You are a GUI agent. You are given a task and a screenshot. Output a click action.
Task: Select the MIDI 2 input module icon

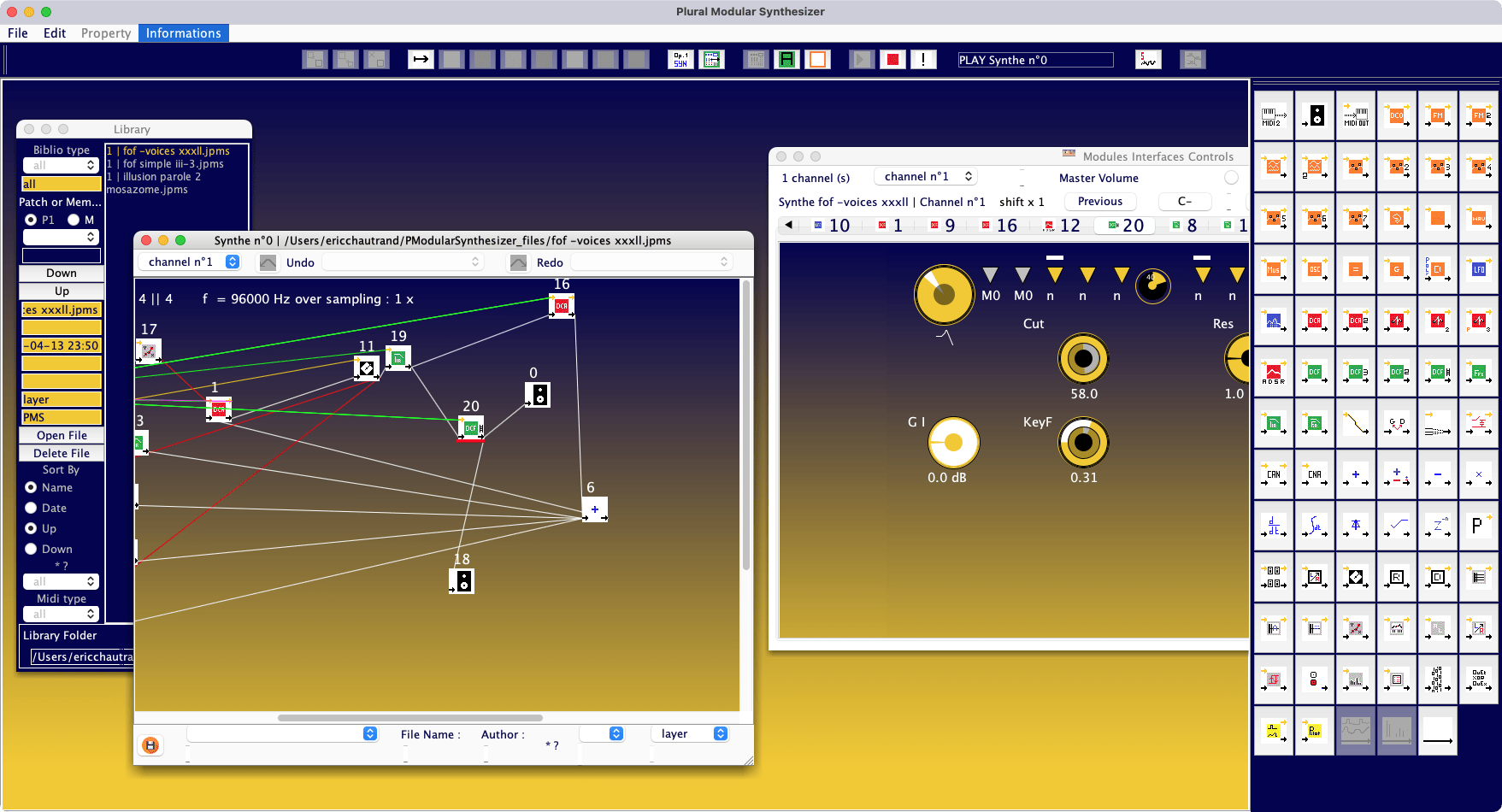tap(1274, 115)
